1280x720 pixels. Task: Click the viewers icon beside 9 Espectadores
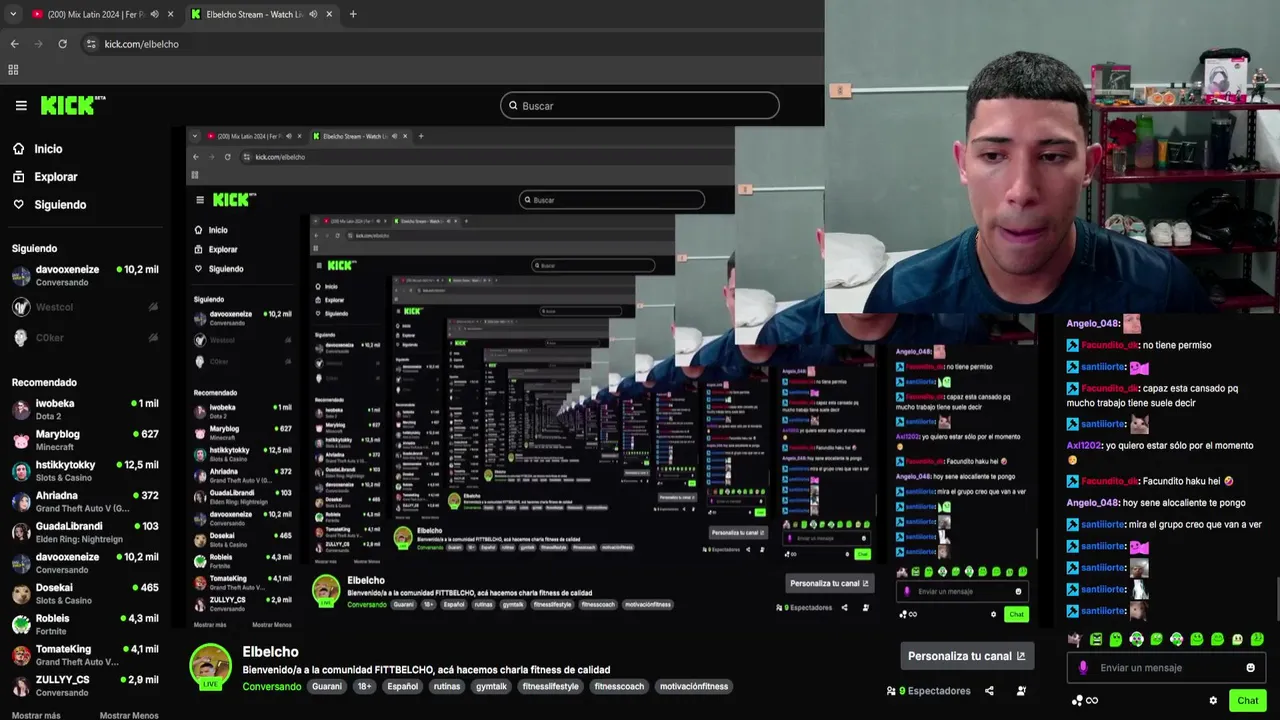click(x=891, y=691)
